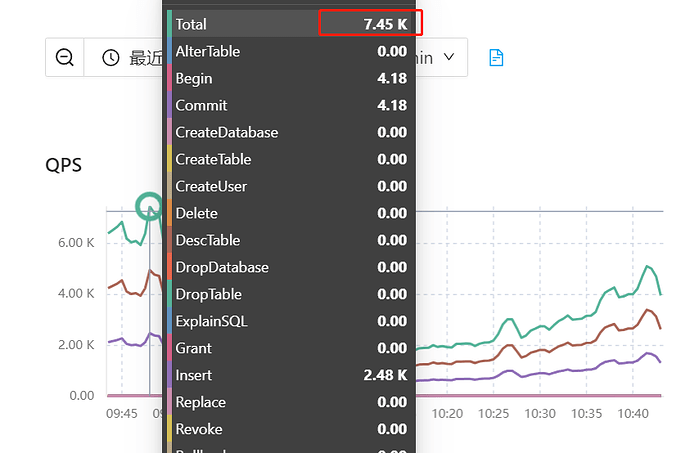
Task: Click the Insert value 2.48 K
Action: 385,375
